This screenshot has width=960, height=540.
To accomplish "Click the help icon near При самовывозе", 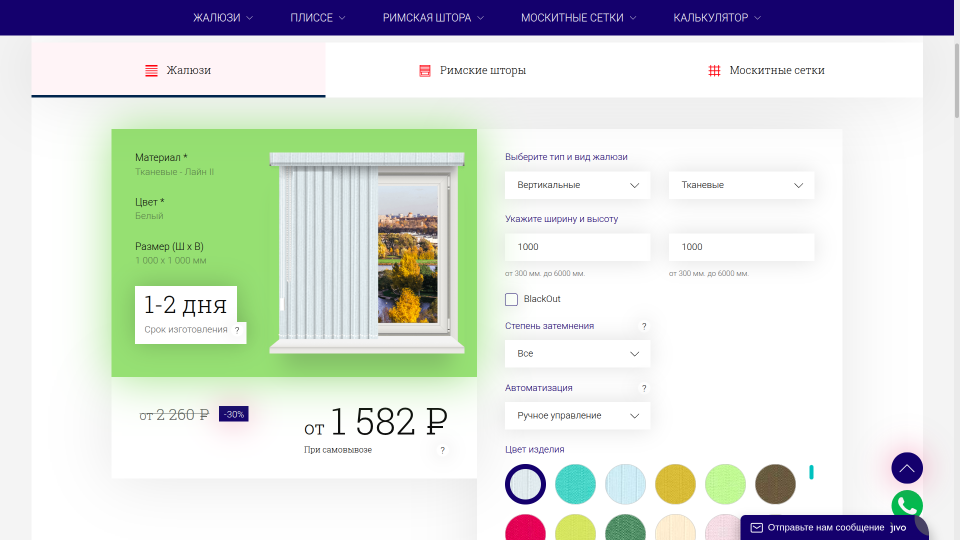I will pyautogui.click(x=443, y=451).
